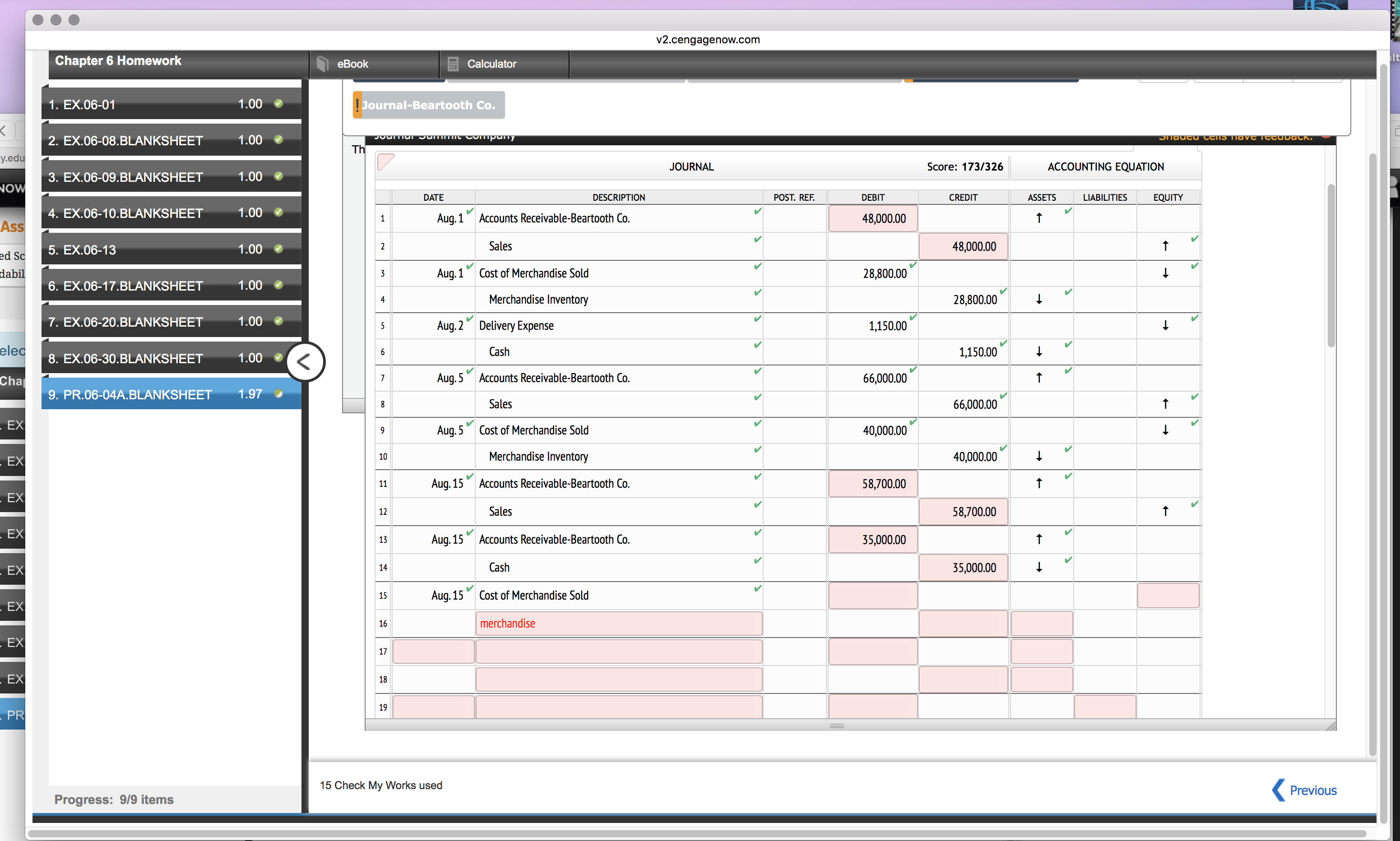
Task: Click the green check status dot for EX.06-01
Action: click(278, 104)
